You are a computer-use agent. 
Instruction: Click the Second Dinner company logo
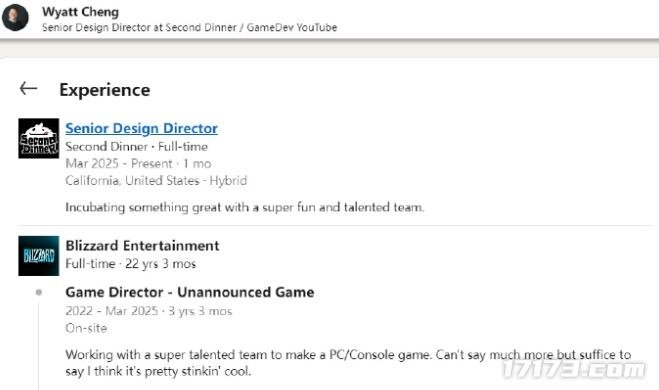pos(39,138)
